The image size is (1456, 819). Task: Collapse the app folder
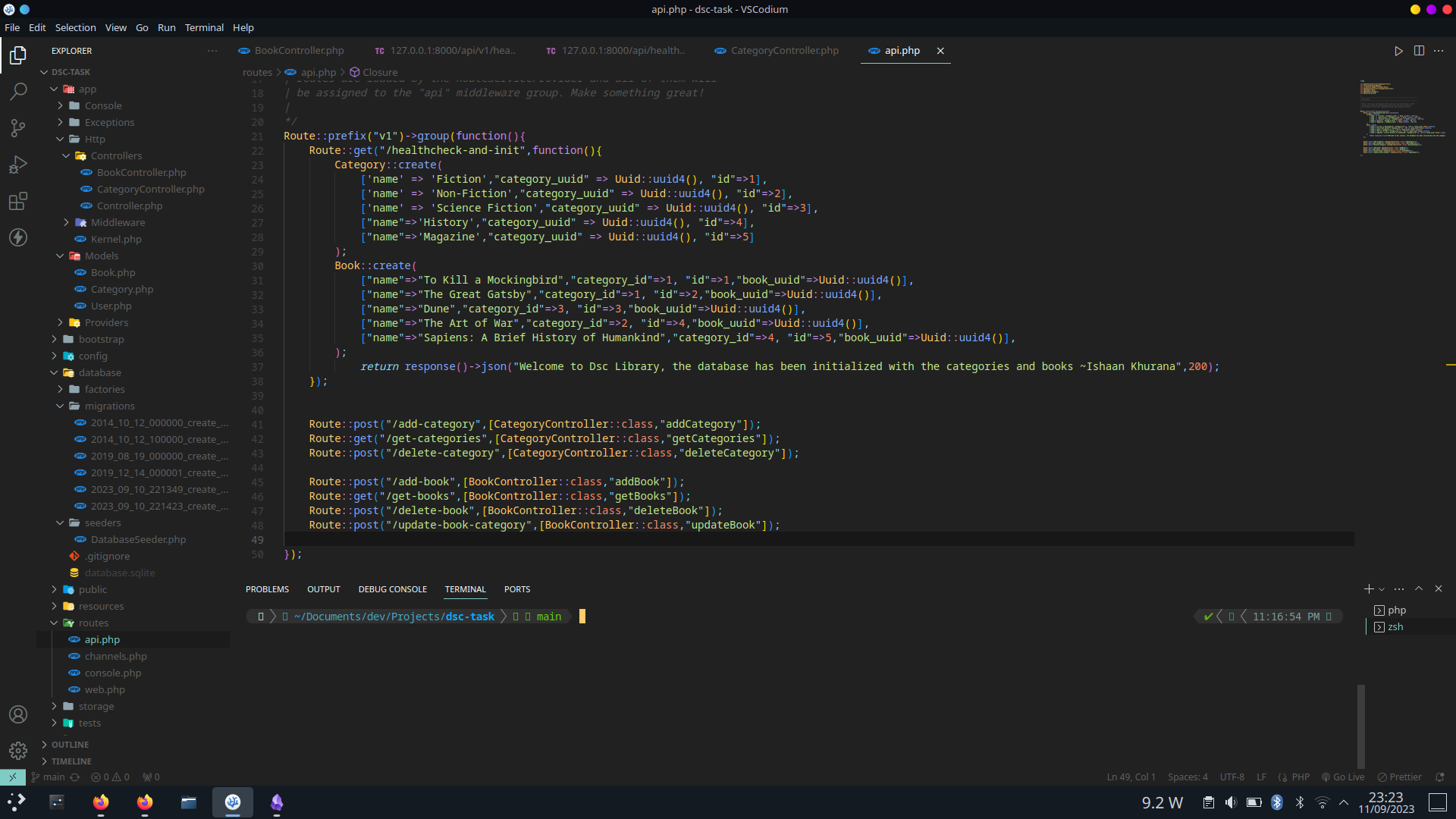[55, 89]
